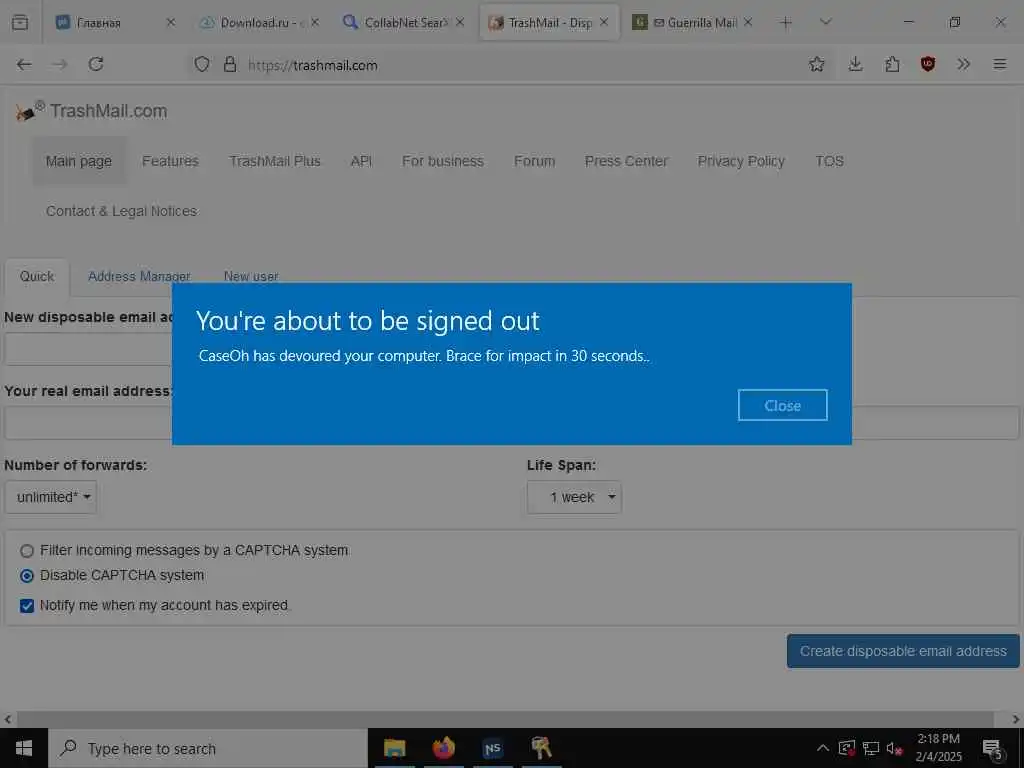Open the NS app on taskbar
Viewport: 1024px width, 768px height.
click(x=492, y=748)
